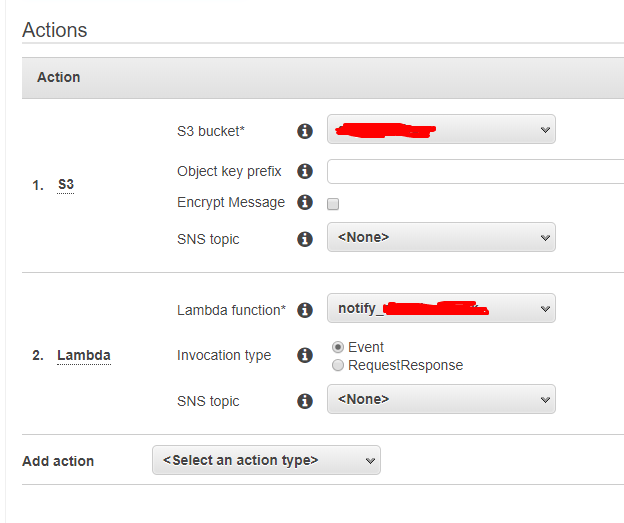Click info icon next to Lambda function
The width and height of the screenshot is (624, 523).
pyautogui.click(x=305, y=310)
